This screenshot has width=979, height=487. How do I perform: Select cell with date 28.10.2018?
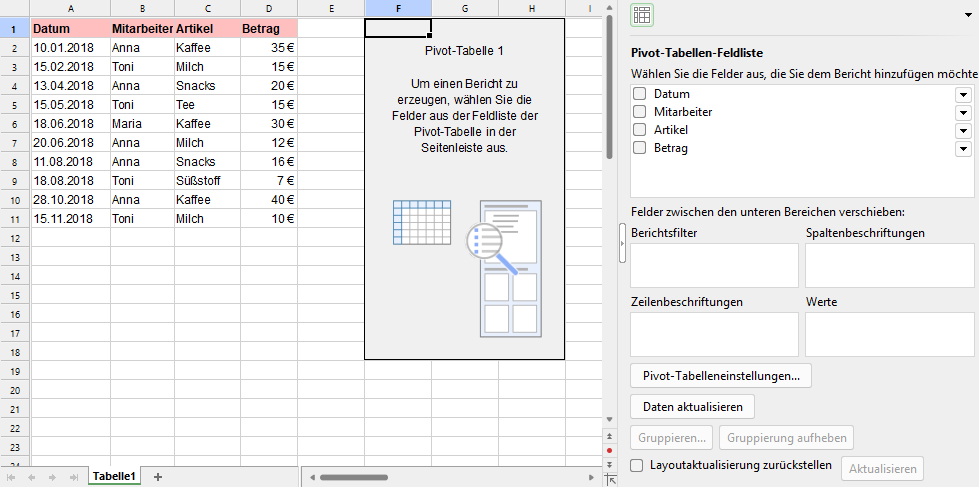coord(71,200)
